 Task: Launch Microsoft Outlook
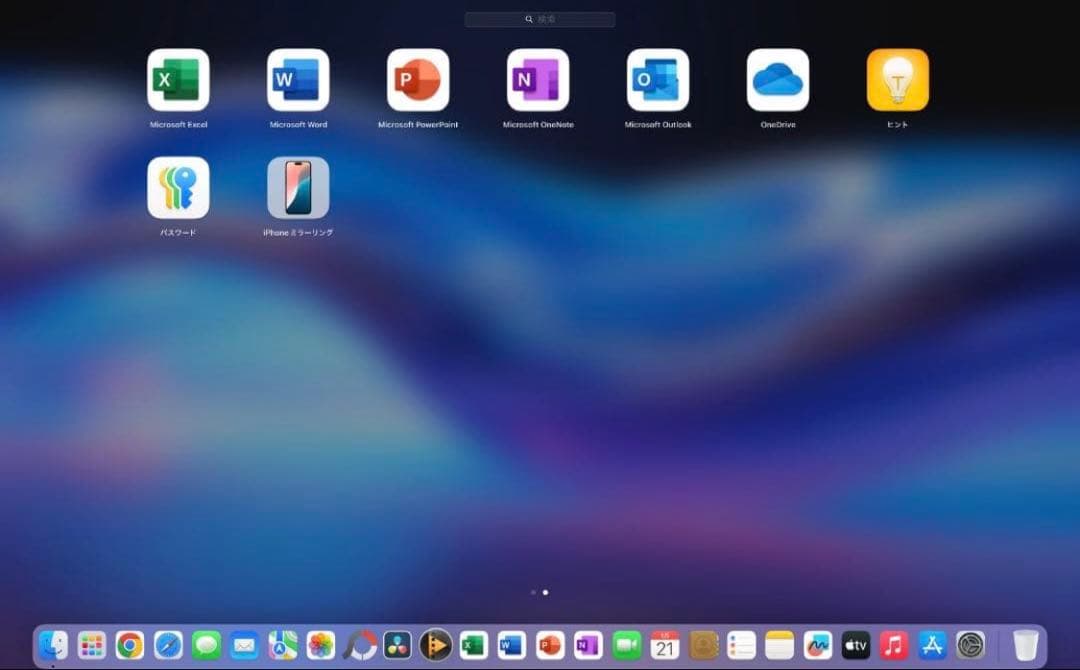tap(658, 82)
